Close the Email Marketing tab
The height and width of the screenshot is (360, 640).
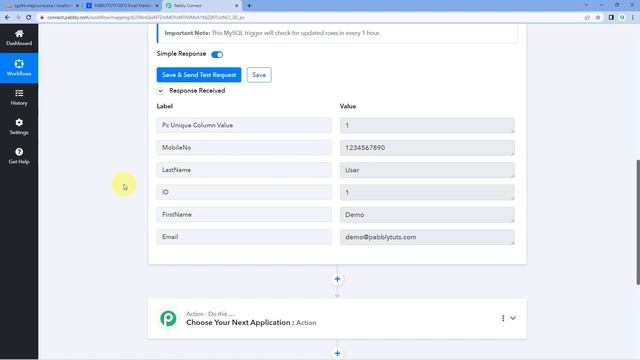coord(157,6)
